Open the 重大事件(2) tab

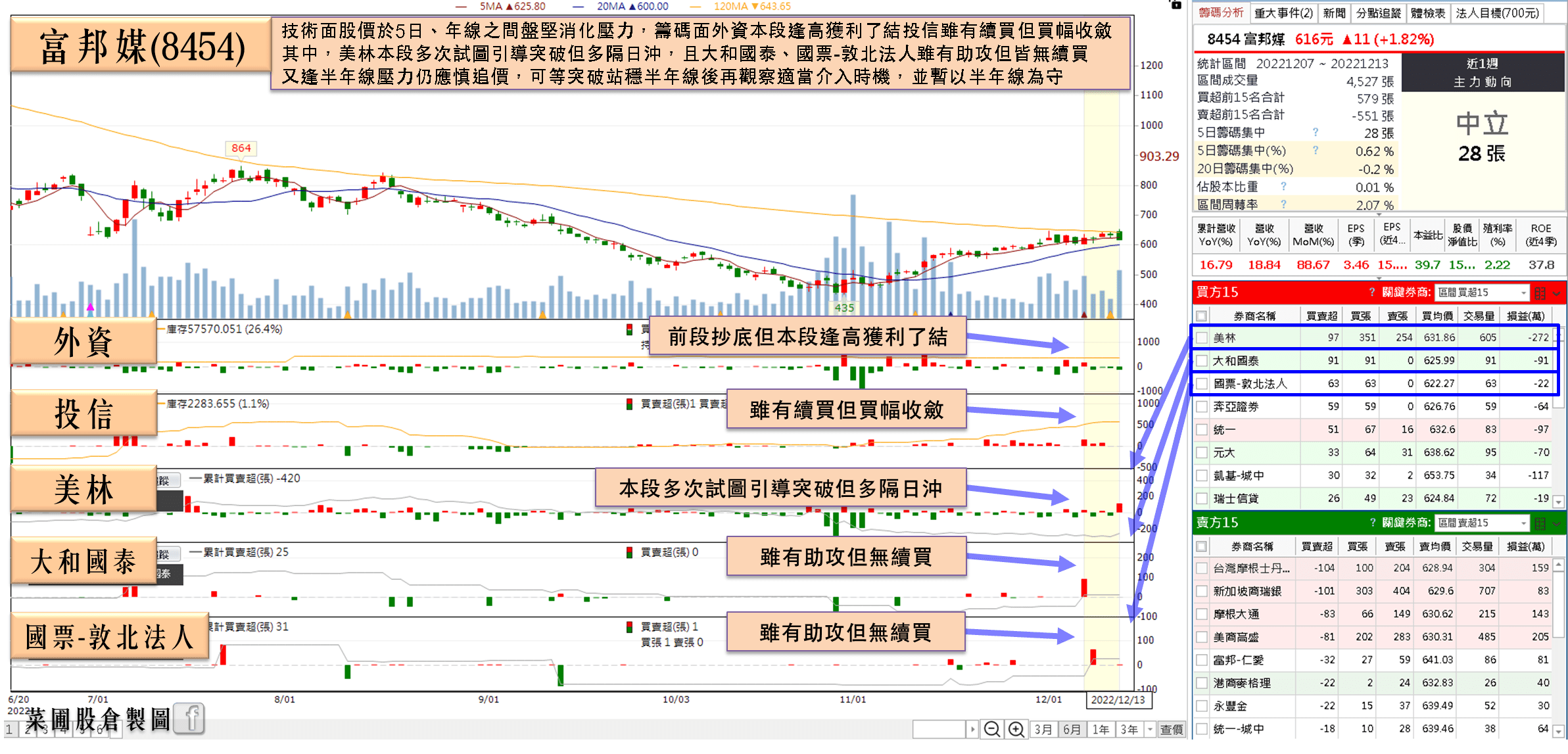(1283, 13)
